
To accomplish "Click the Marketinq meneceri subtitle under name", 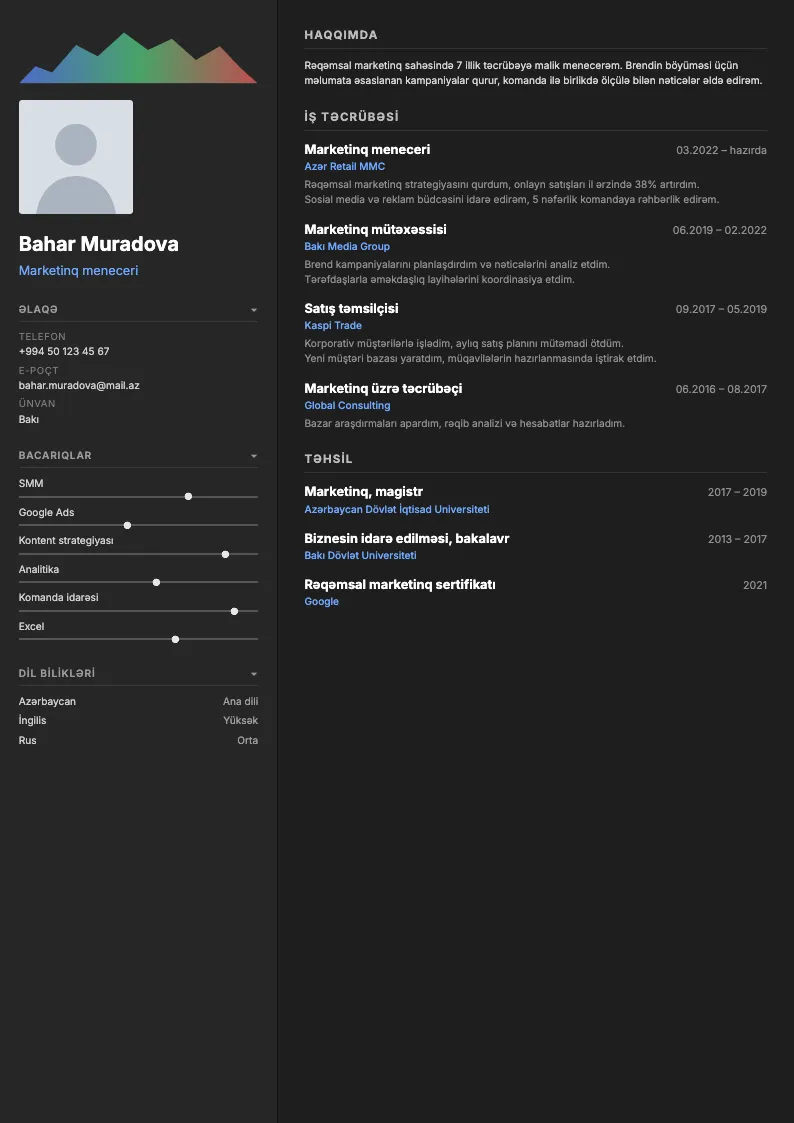I will pos(79,271).
